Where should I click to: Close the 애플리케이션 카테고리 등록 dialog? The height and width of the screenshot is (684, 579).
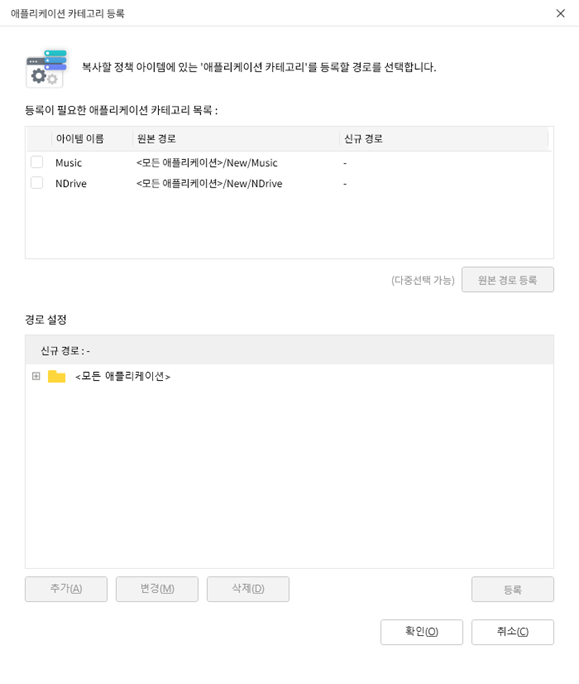point(561,14)
